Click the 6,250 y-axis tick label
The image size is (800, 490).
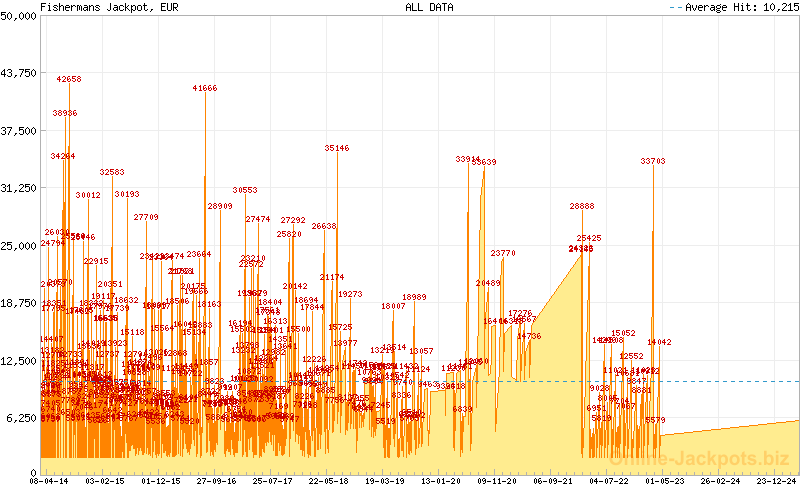click(x=22, y=417)
